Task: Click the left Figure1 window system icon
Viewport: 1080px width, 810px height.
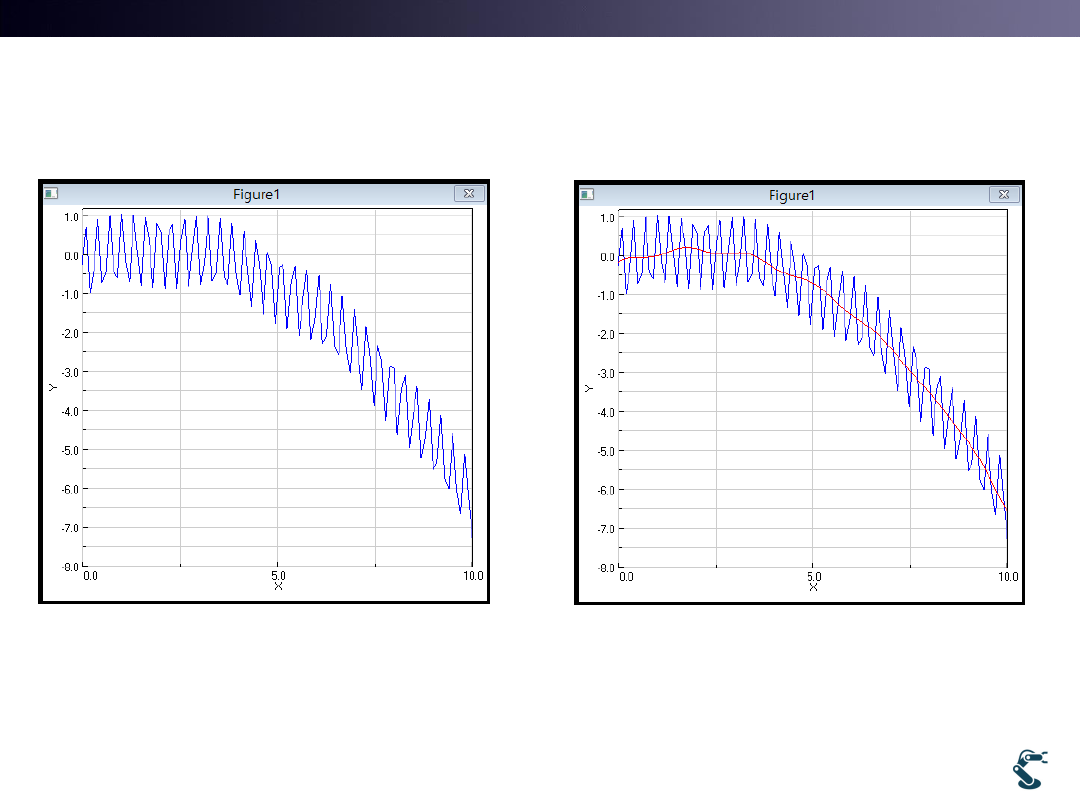Action: pos(52,194)
